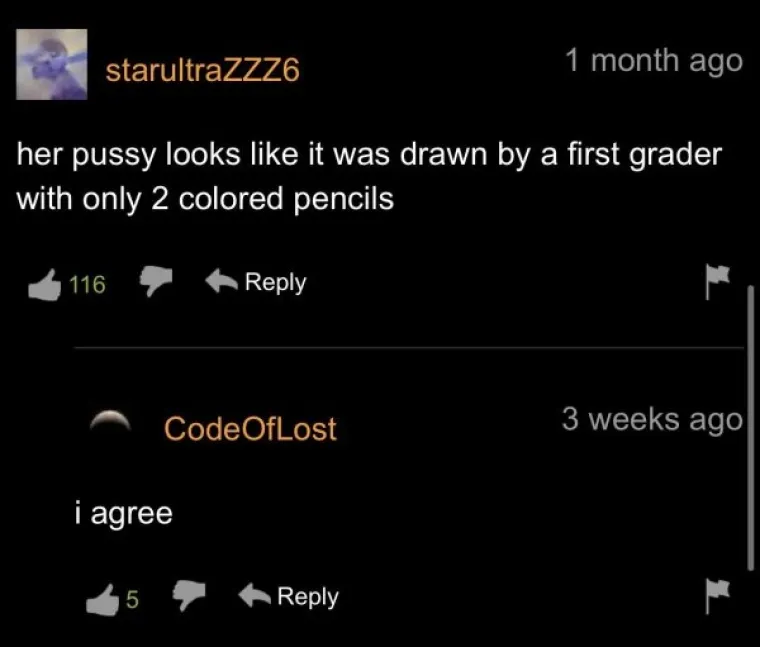Open starultraZZZ6's profile picture

point(51,64)
